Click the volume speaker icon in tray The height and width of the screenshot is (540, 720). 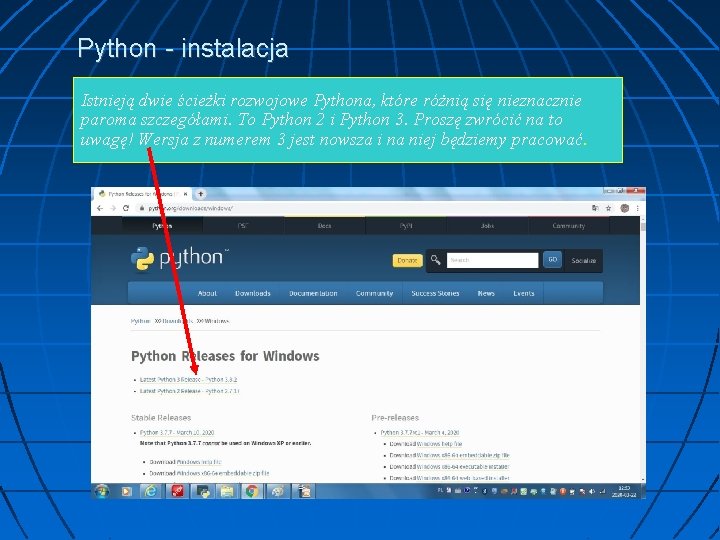pyautogui.click(x=592, y=491)
